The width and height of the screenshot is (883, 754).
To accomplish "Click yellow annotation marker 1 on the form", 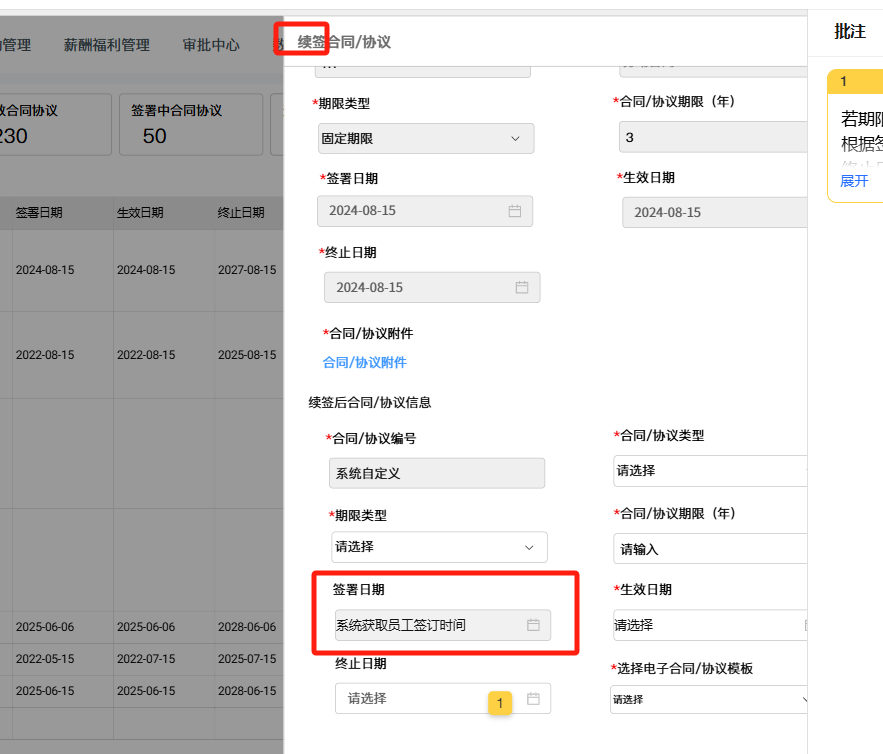I will (500, 703).
